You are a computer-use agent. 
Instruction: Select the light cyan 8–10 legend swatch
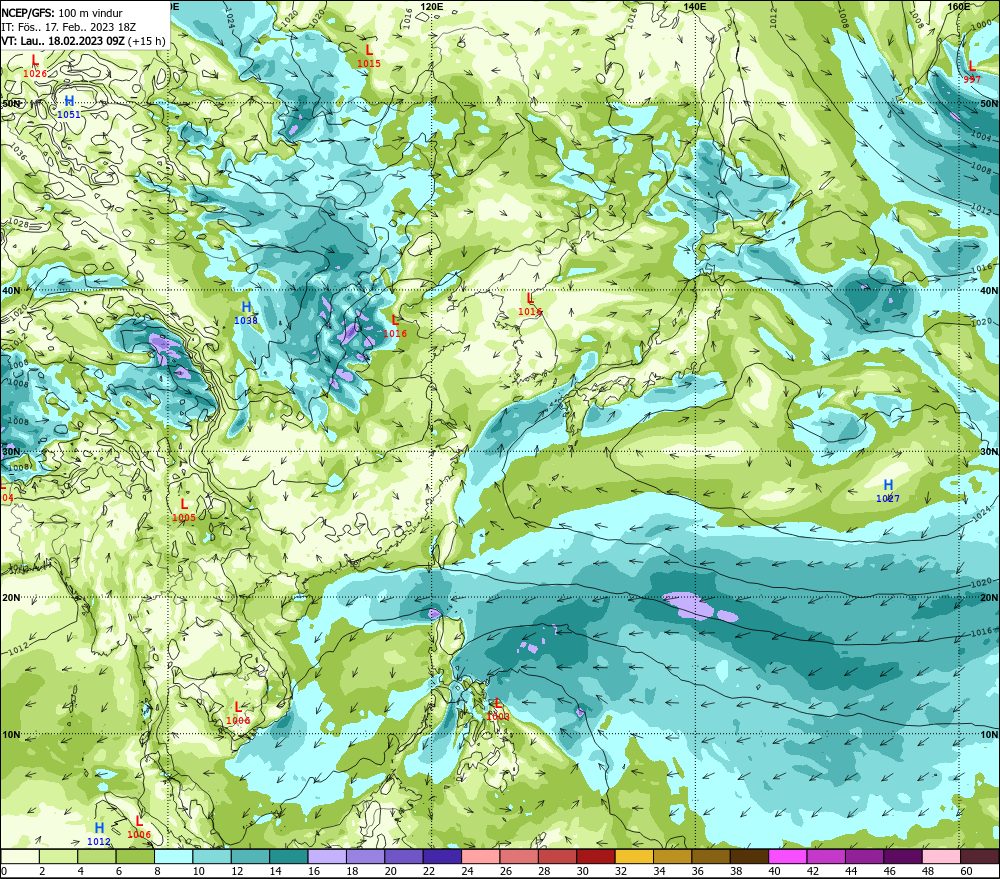point(173,856)
